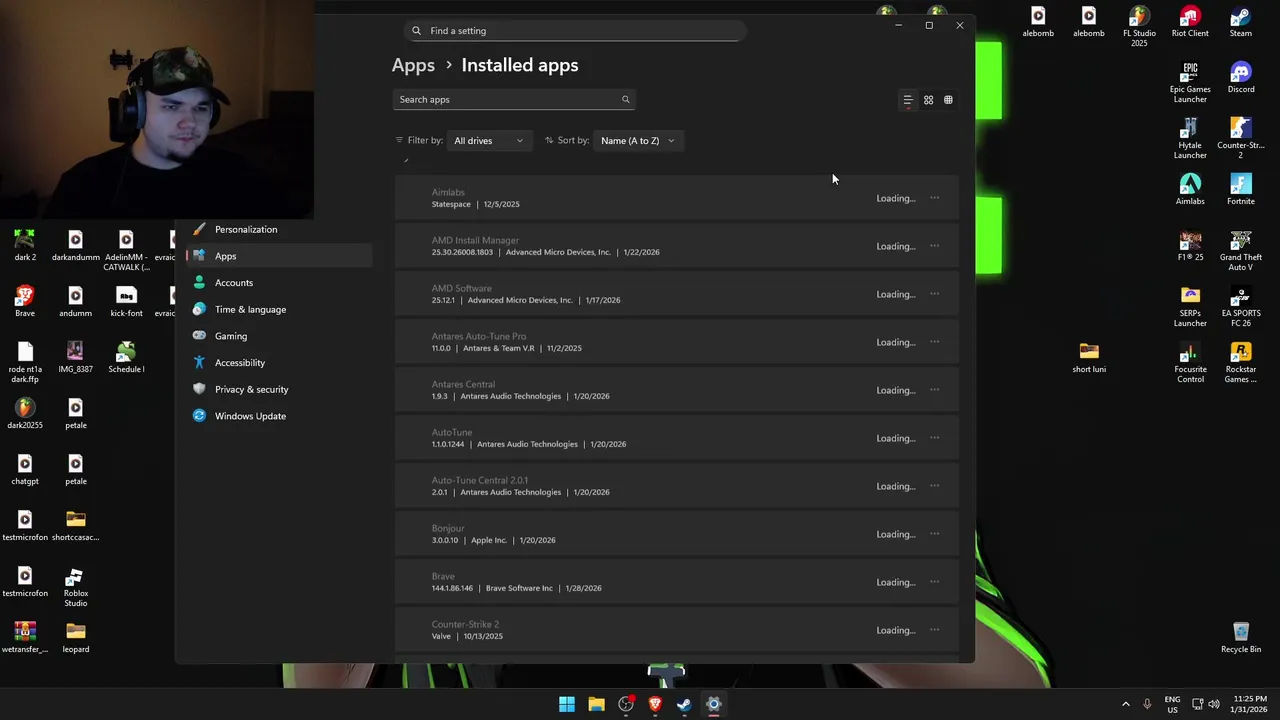1280x720 pixels.
Task: Select the Schedule I desktop icon
Action: [126, 358]
